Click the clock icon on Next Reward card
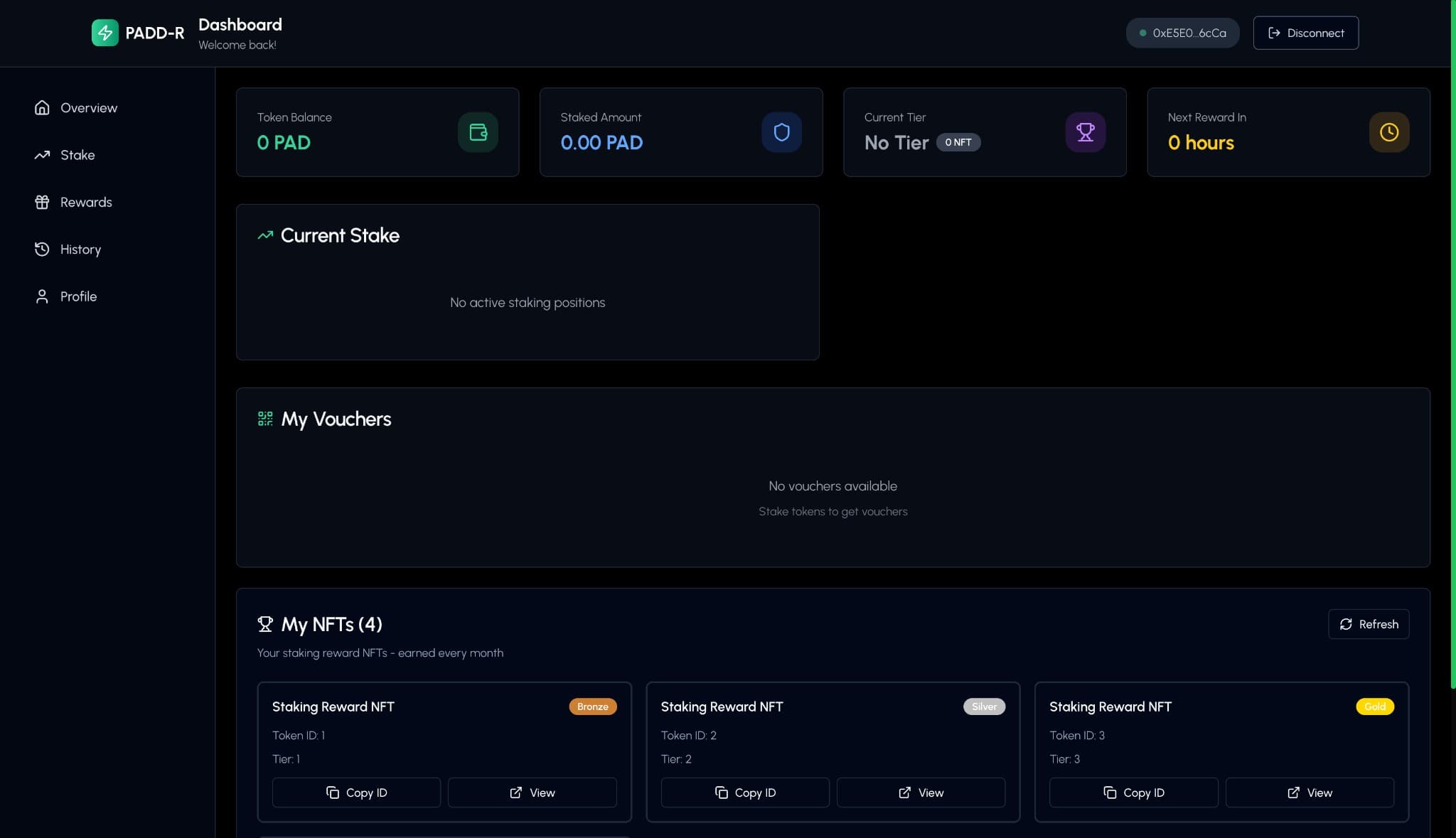1456x838 pixels. pos(1388,132)
